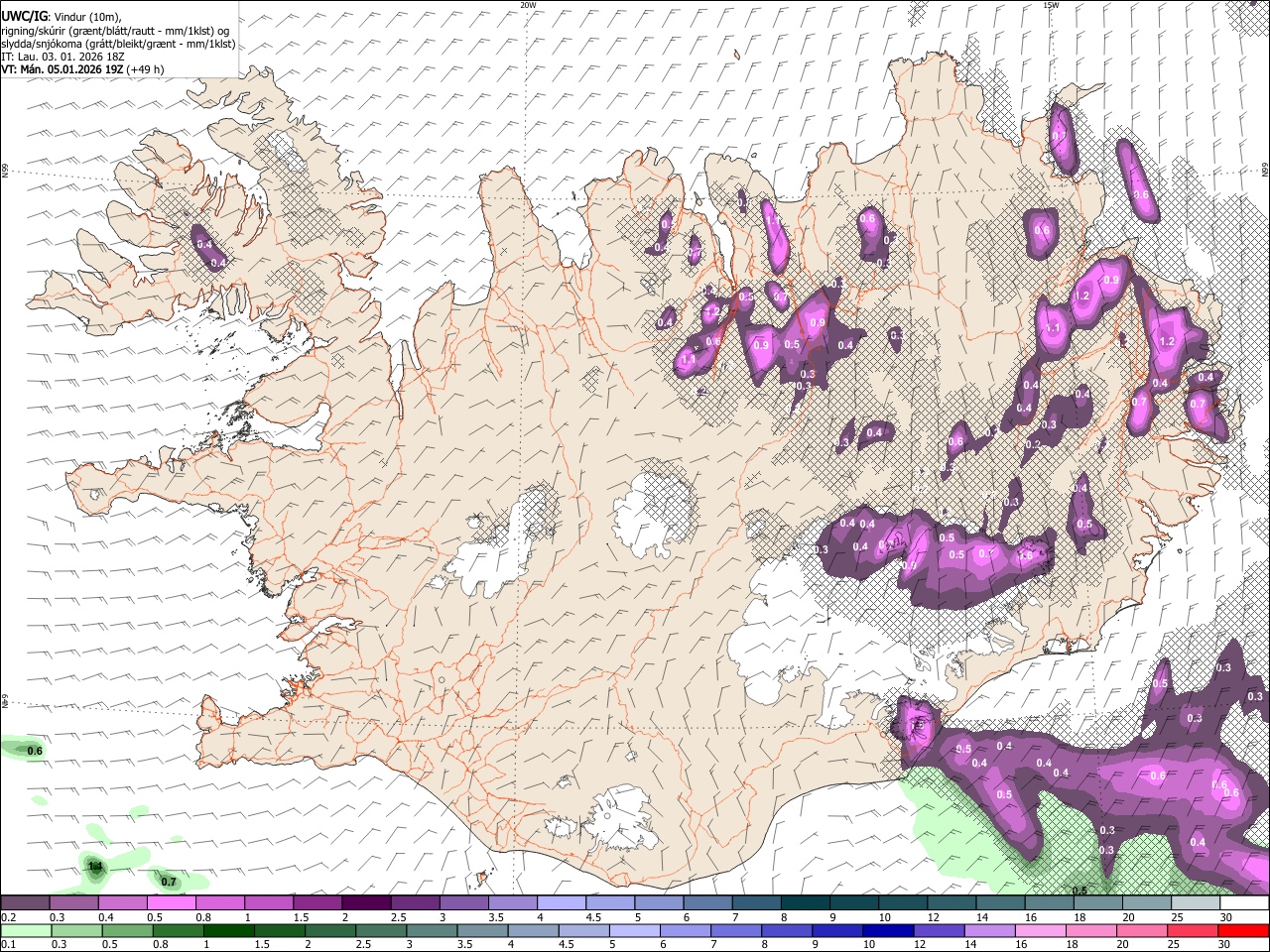1270x952 pixels.
Task: Click the 30 label on the lower rain scale
Action: [x=1226, y=944]
